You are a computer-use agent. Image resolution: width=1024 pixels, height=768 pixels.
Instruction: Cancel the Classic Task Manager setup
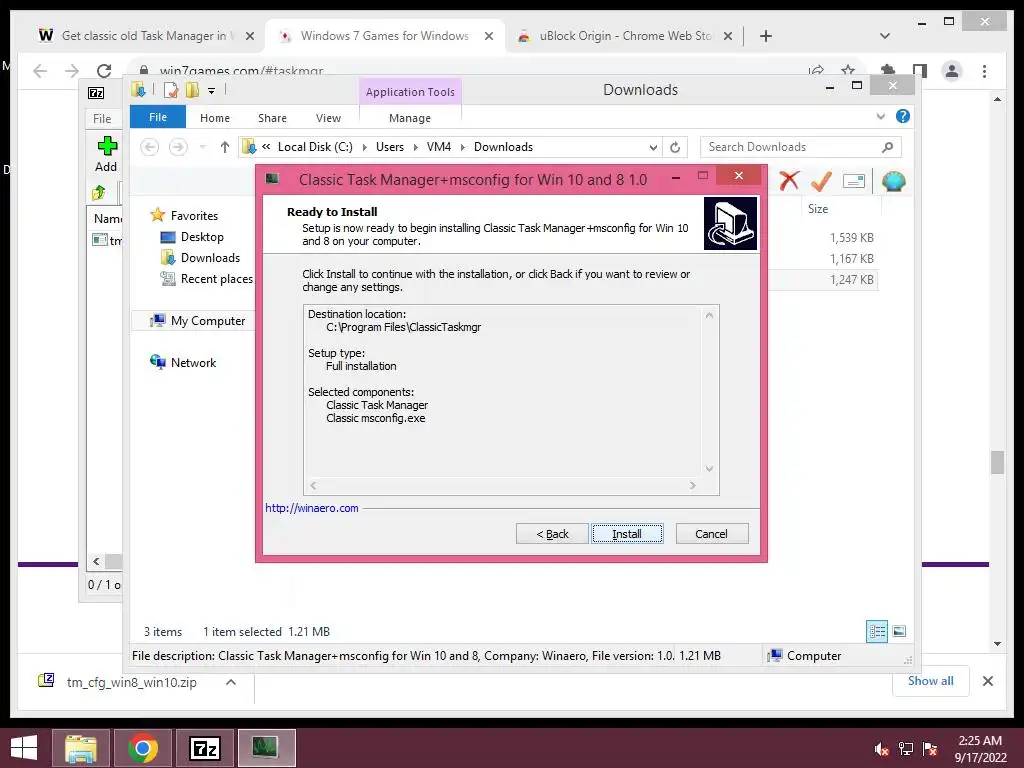click(711, 534)
